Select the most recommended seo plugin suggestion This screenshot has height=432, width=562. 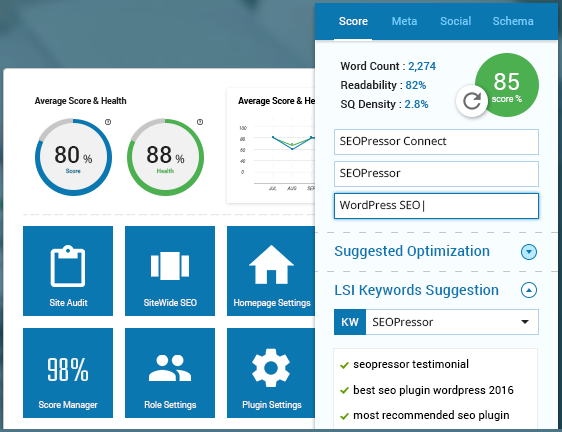click(431, 415)
